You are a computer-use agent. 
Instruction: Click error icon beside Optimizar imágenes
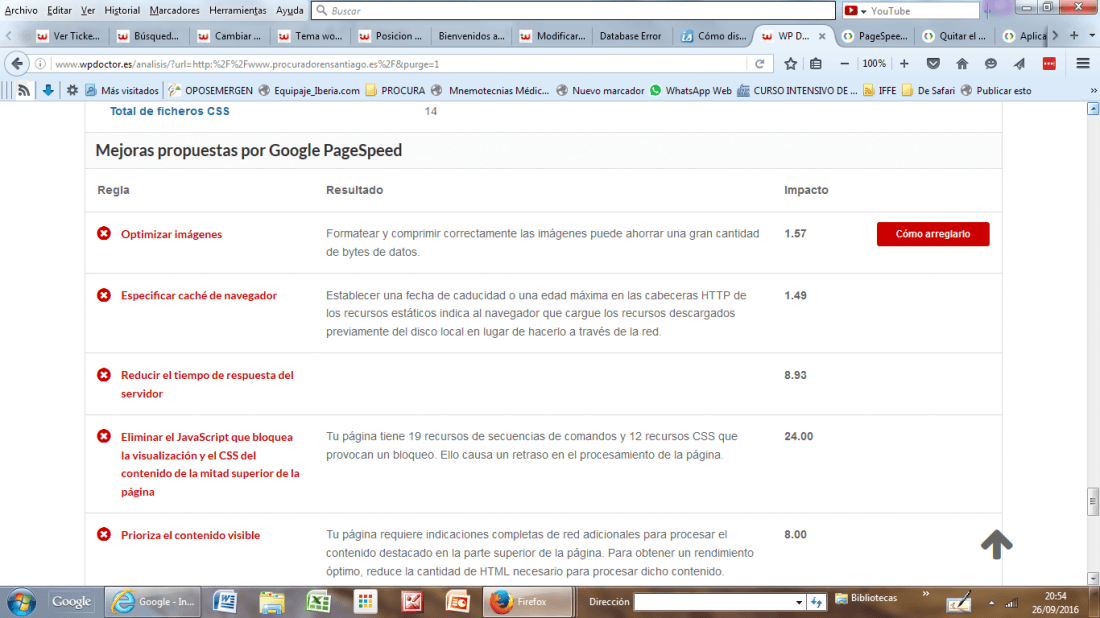coord(104,234)
